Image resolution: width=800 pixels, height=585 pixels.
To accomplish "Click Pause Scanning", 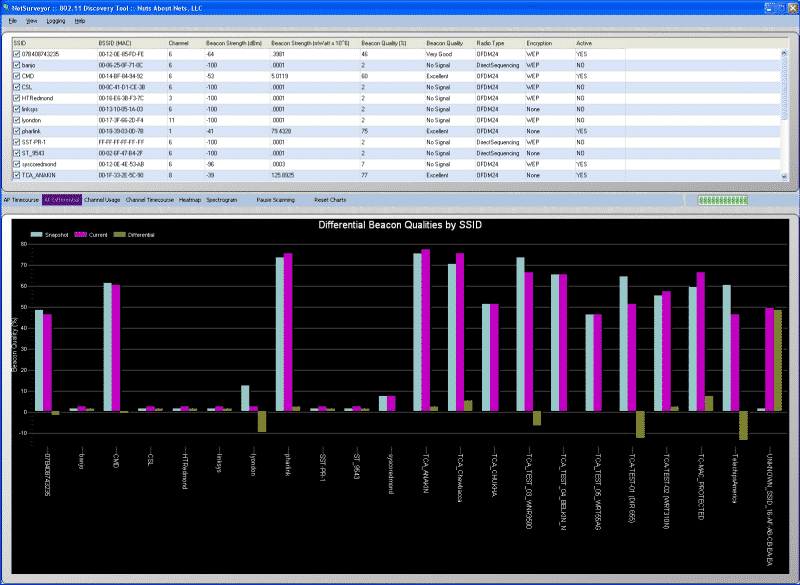I will point(276,200).
